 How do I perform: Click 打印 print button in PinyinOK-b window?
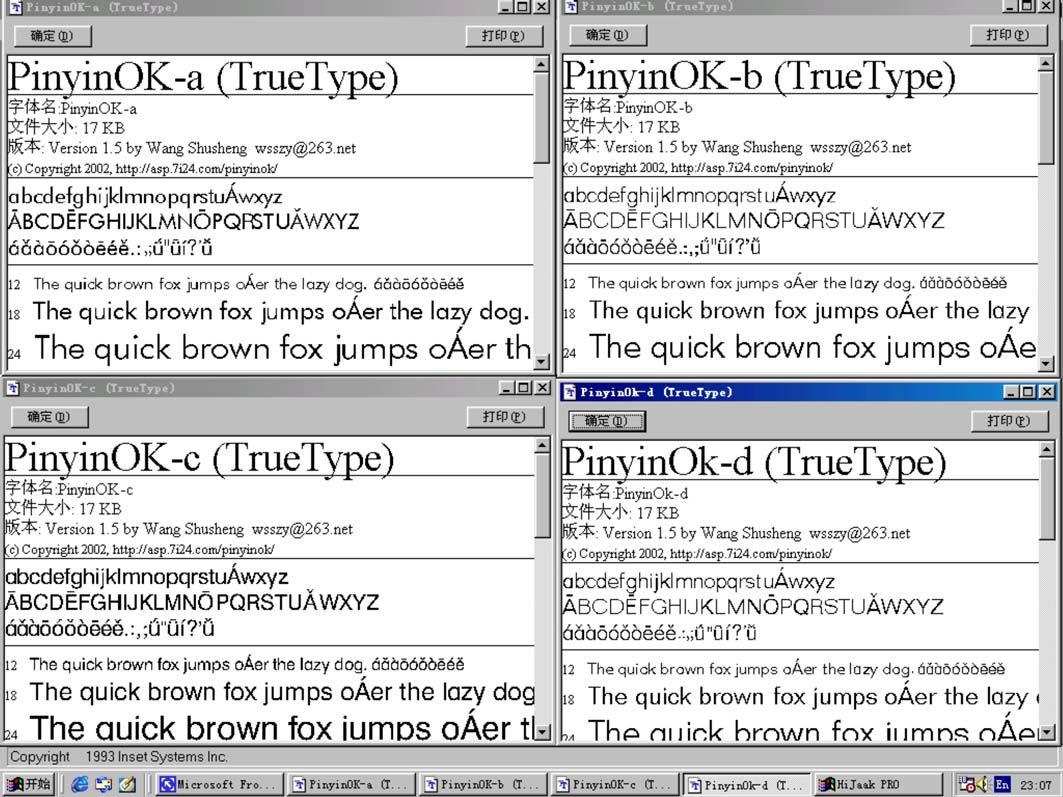point(1007,35)
